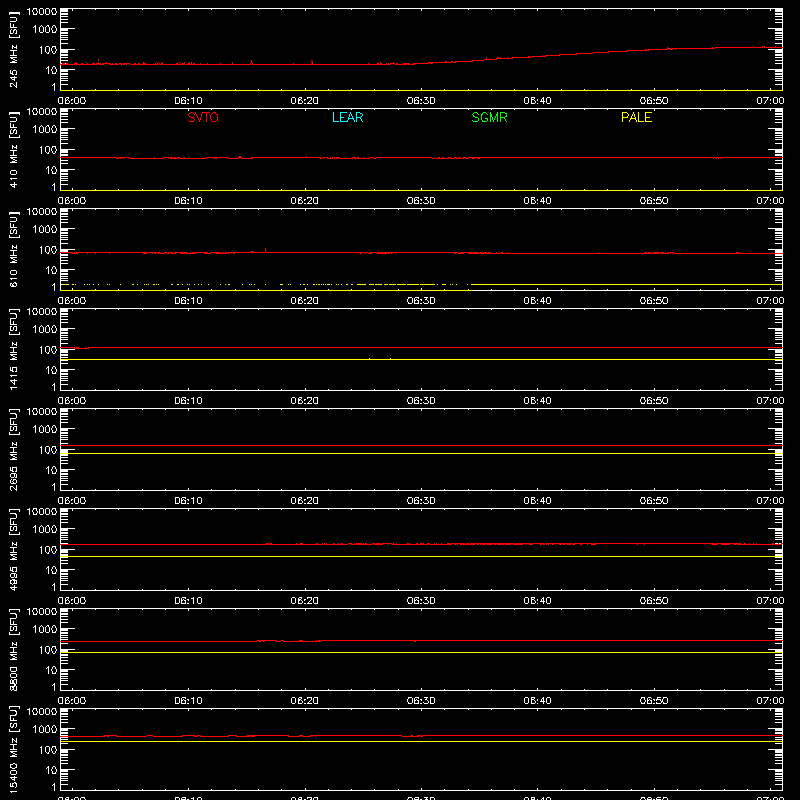Select the 8800 MHz [SFU] axis title
The height and width of the screenshot is (800, 800).
(x=13, y=650)
